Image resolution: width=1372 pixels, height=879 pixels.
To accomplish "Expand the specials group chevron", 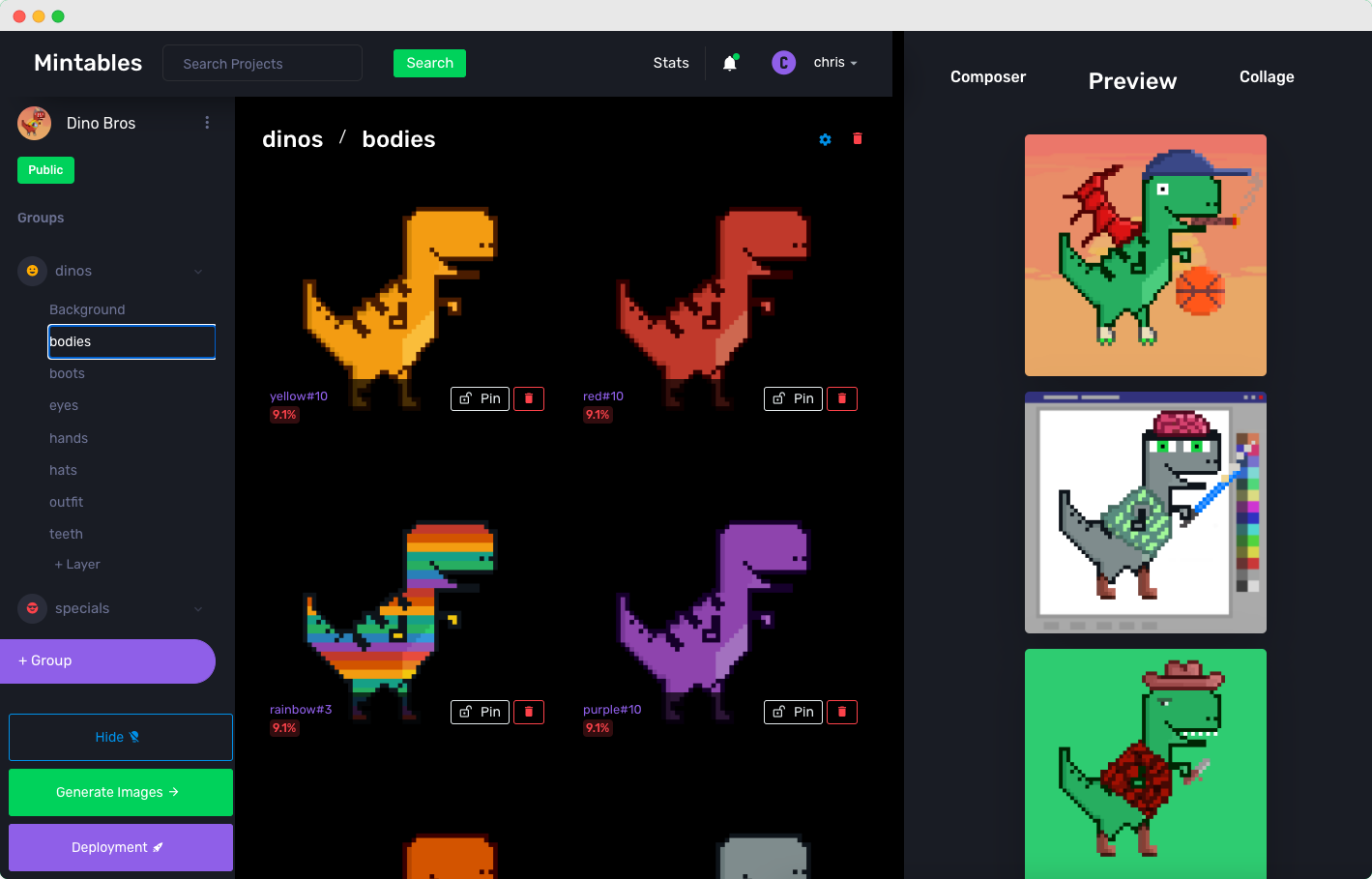I will tap(198, 609).
